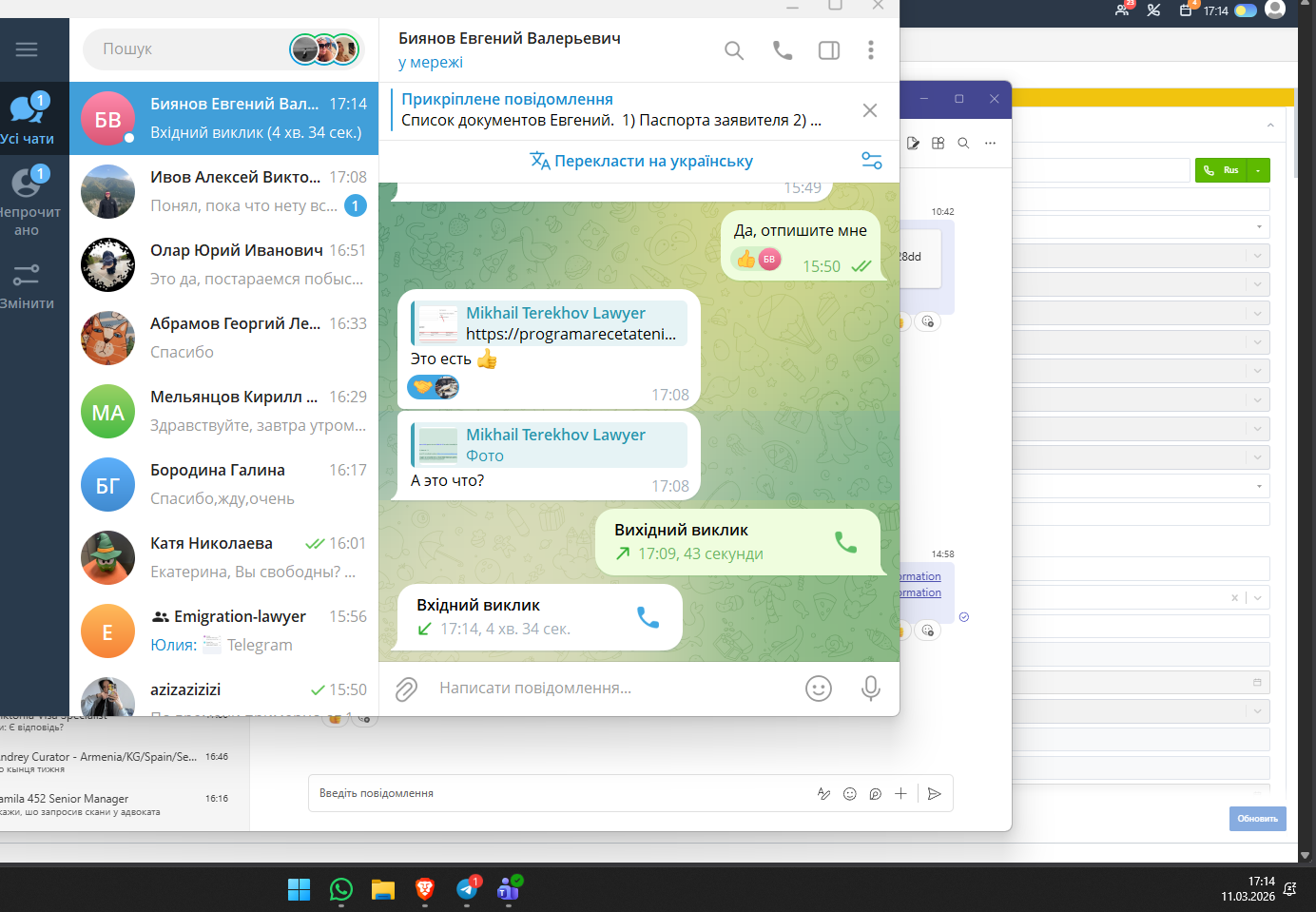Screen dimensions: 1316x912
Task: Open Windows Start menu
Action: point(299,889)
